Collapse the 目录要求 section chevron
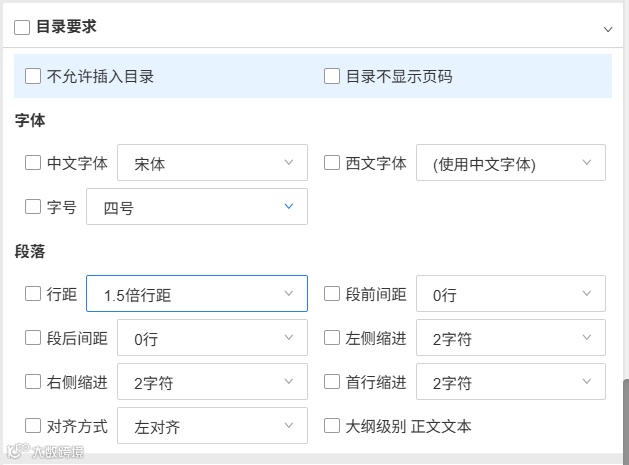The image size is (629, 465). 607,29
